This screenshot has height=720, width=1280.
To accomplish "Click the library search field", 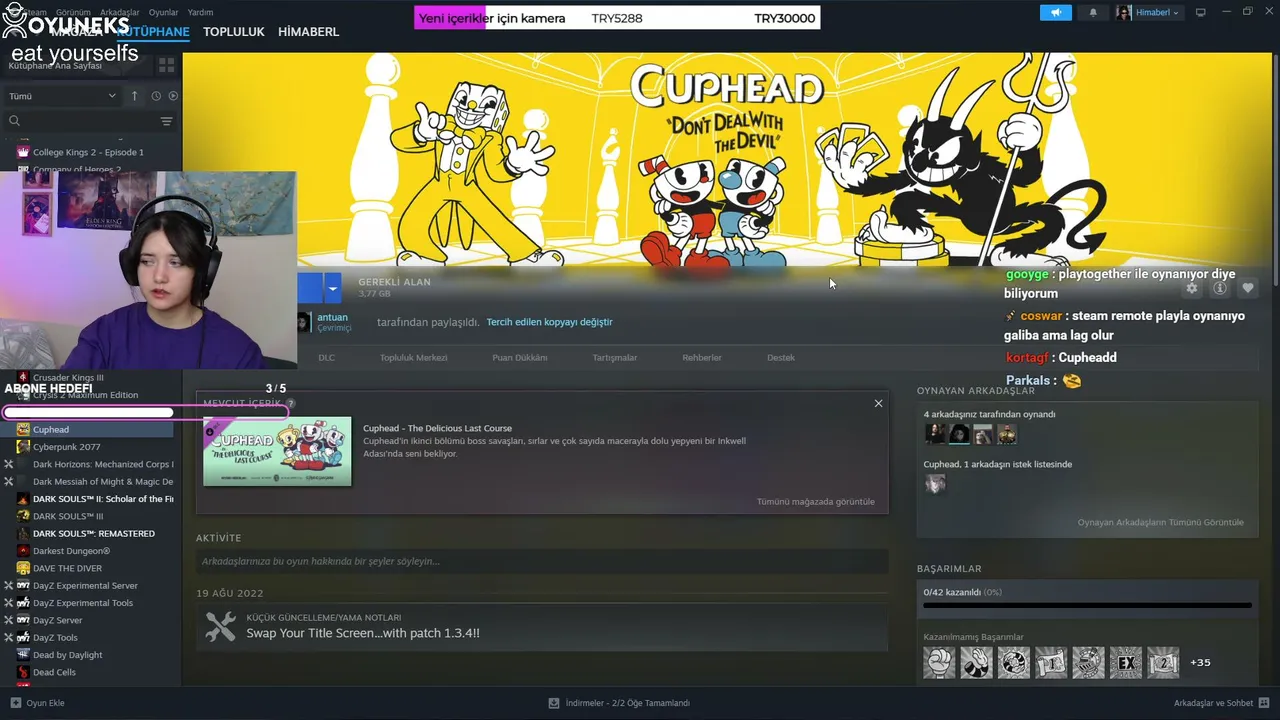I will click(x=80, y=121).
